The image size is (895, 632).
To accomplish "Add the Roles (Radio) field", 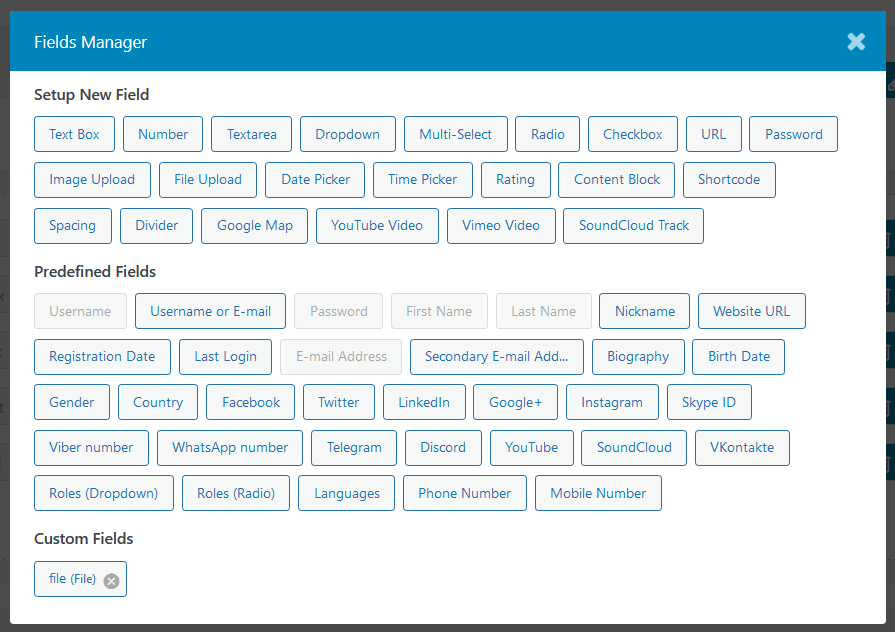I will (x=236, y=493).
